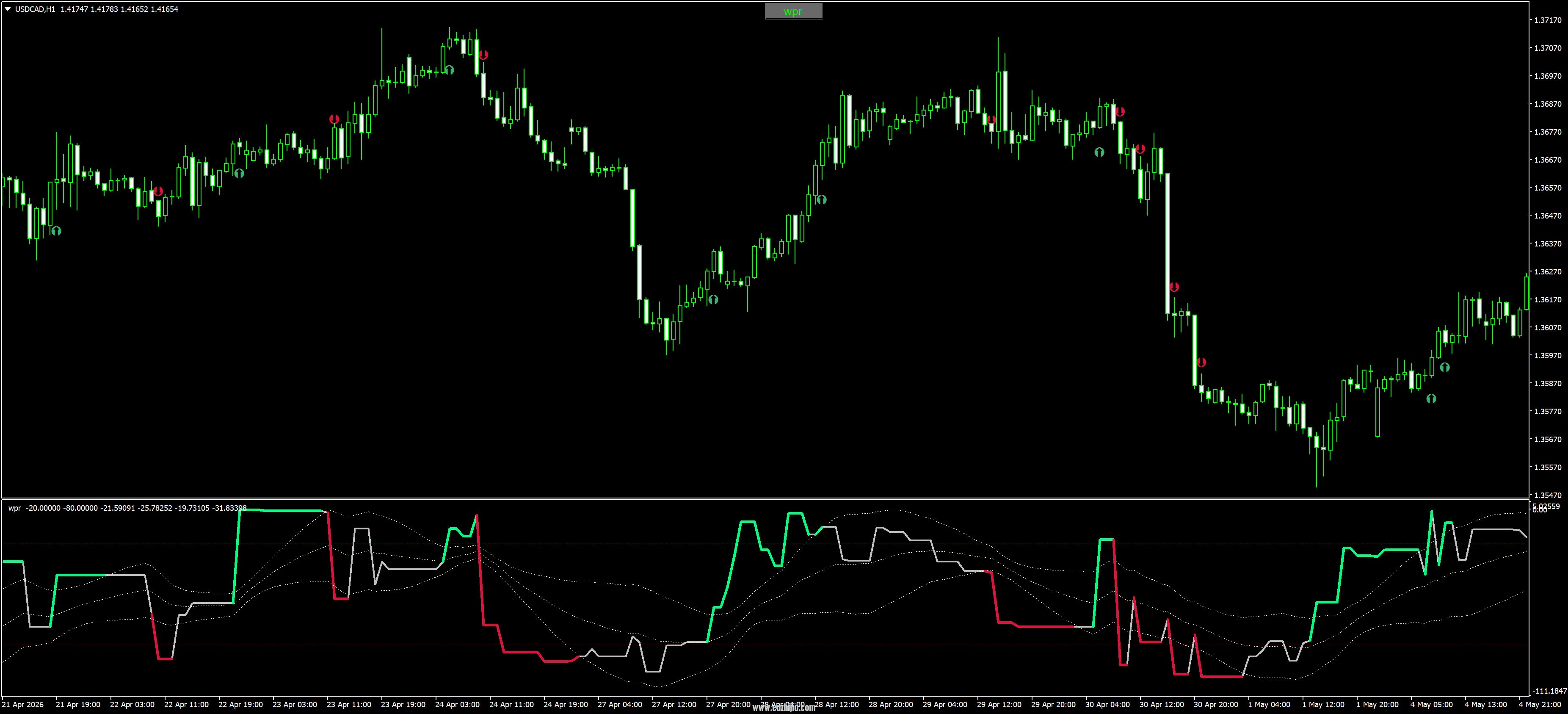Screen dimensions: 1568x714
Task: Select the lower green up arrow near 4 May 05:00
Action: coord(1432,399)
